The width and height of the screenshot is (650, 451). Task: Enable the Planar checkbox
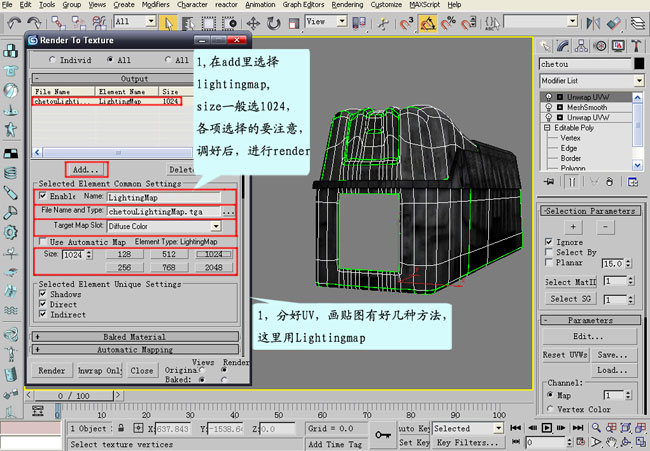(x=549, y=262)
